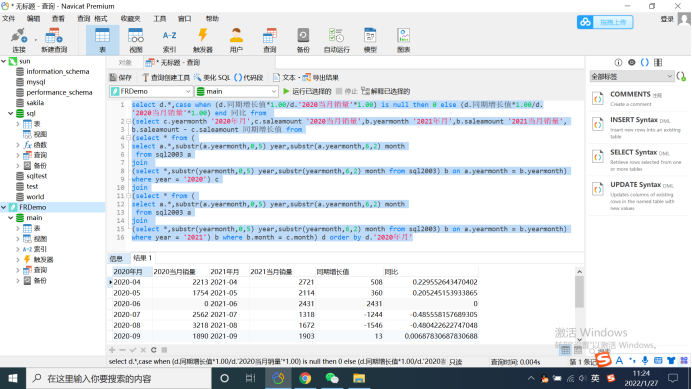Open the Windows Start menu
Image resolution: width=692 pixels, height=389 pixels.
click(13, 378)
